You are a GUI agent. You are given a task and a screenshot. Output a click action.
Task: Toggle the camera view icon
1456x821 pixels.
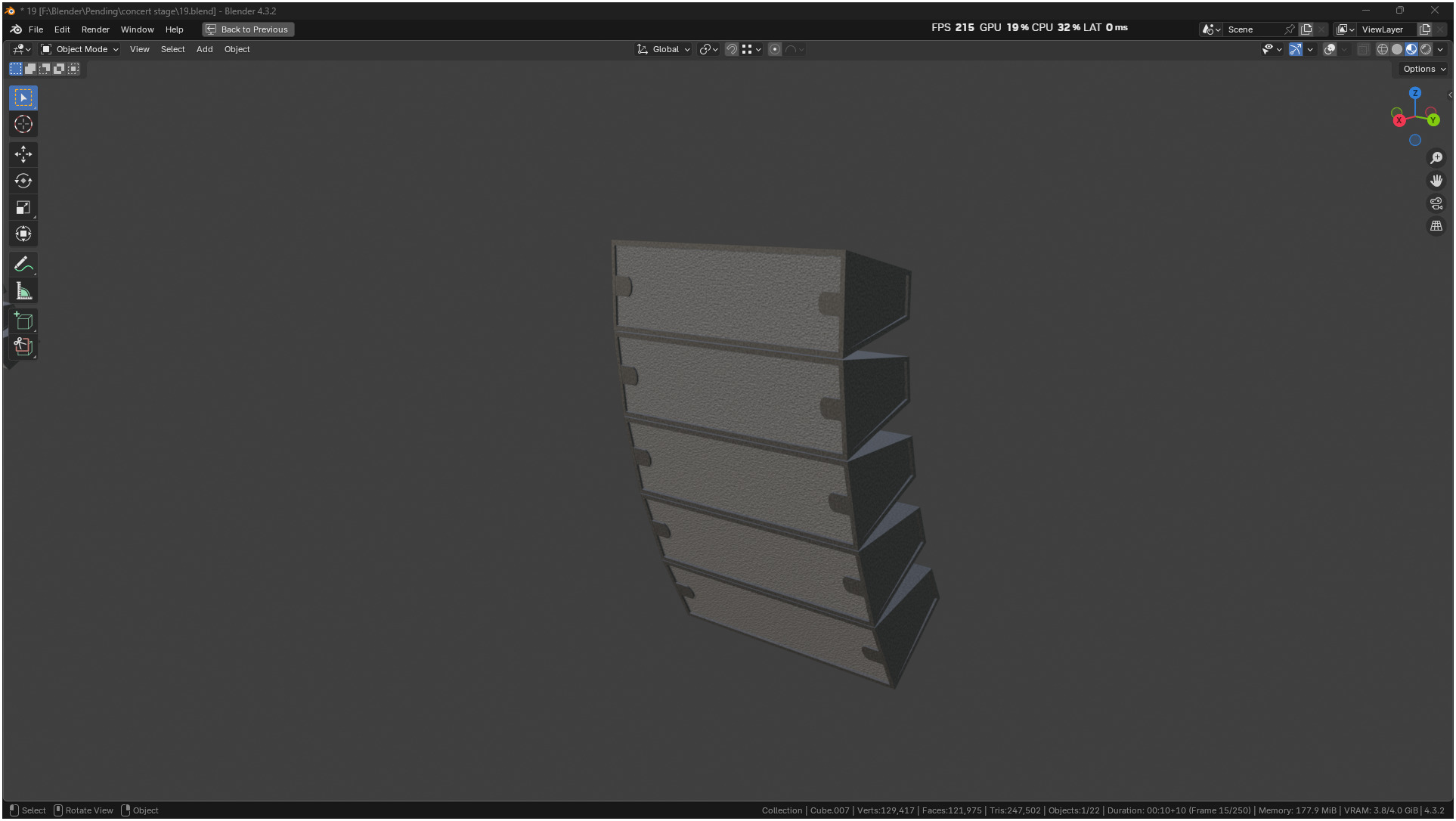[1436, 203]
